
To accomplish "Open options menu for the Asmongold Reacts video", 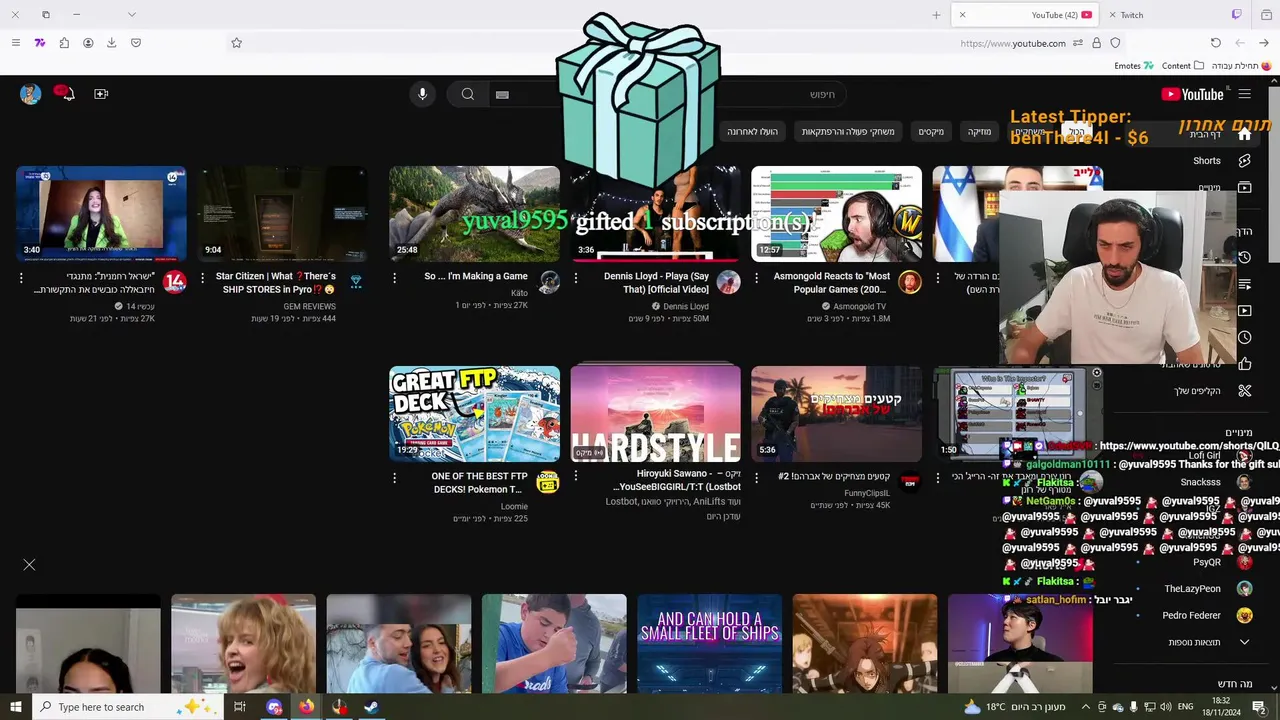I will click(756, 278).
